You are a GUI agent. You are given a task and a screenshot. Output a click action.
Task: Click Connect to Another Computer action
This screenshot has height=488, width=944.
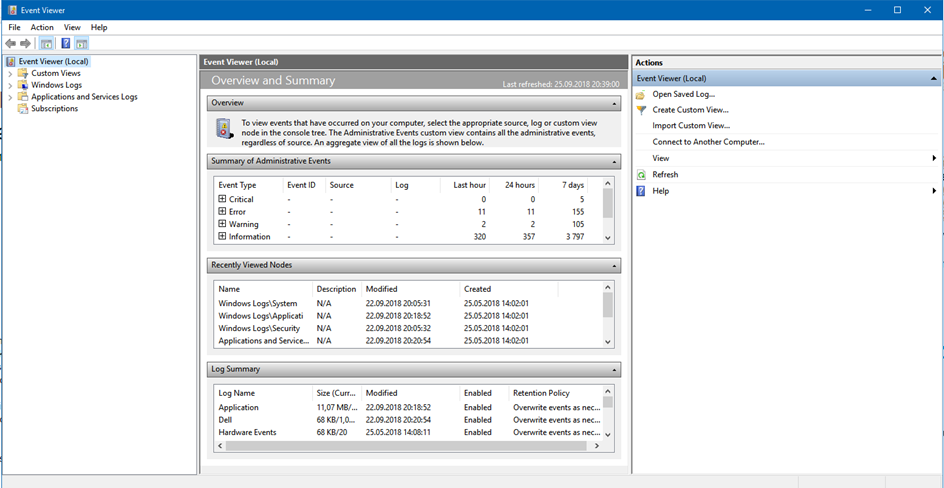click(x=708, y=142)
